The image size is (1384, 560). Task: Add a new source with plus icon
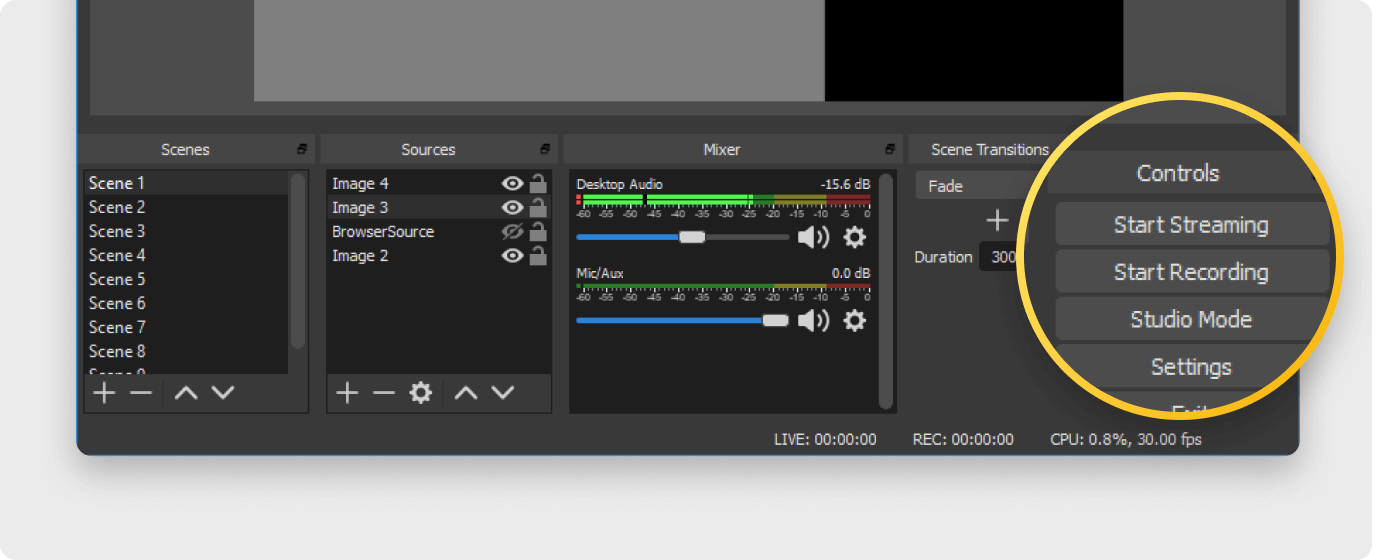[x=346, y=393]
